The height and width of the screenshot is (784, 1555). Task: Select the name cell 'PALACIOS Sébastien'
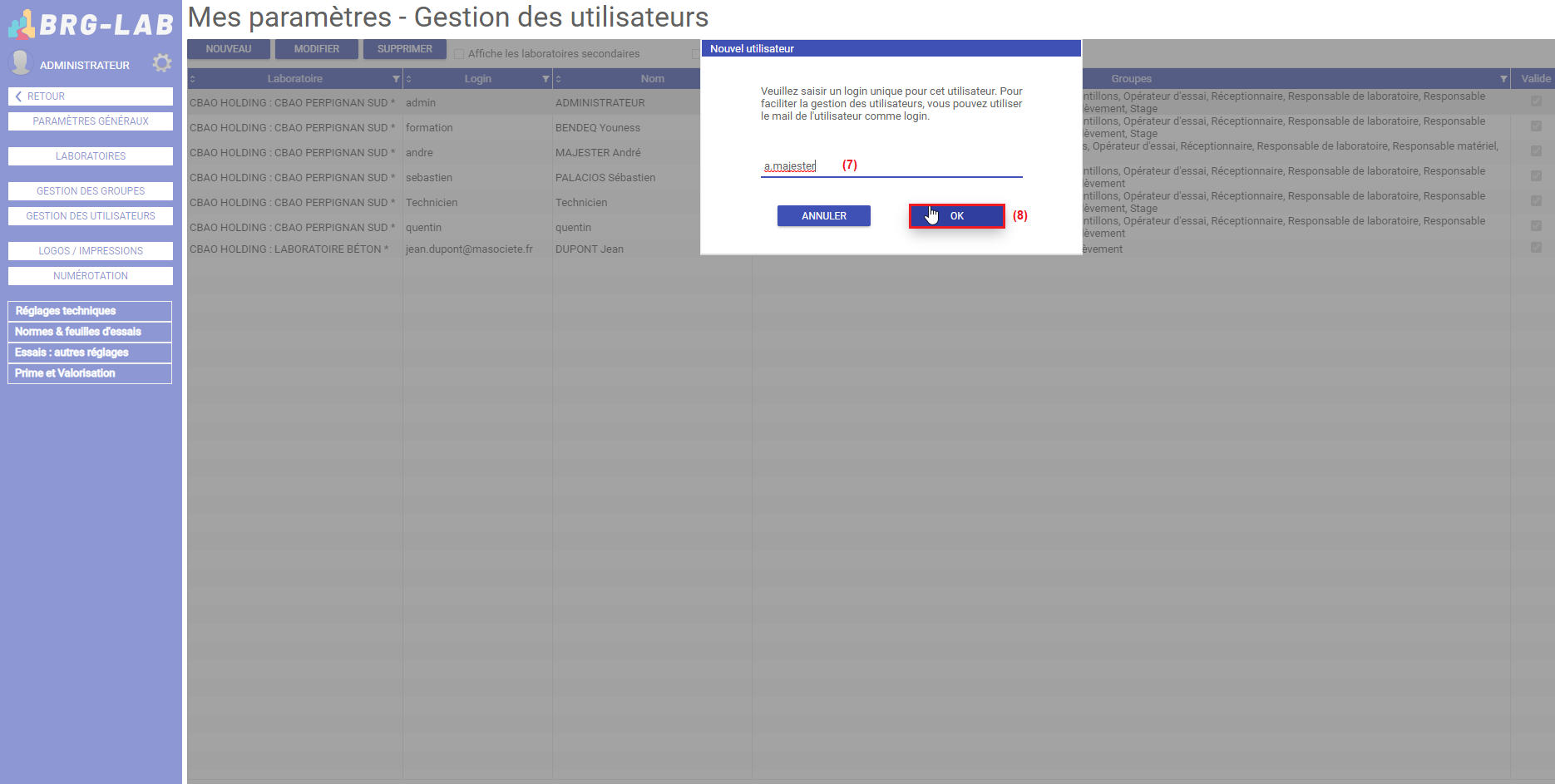pyautogui.click(x=605, y=178)
